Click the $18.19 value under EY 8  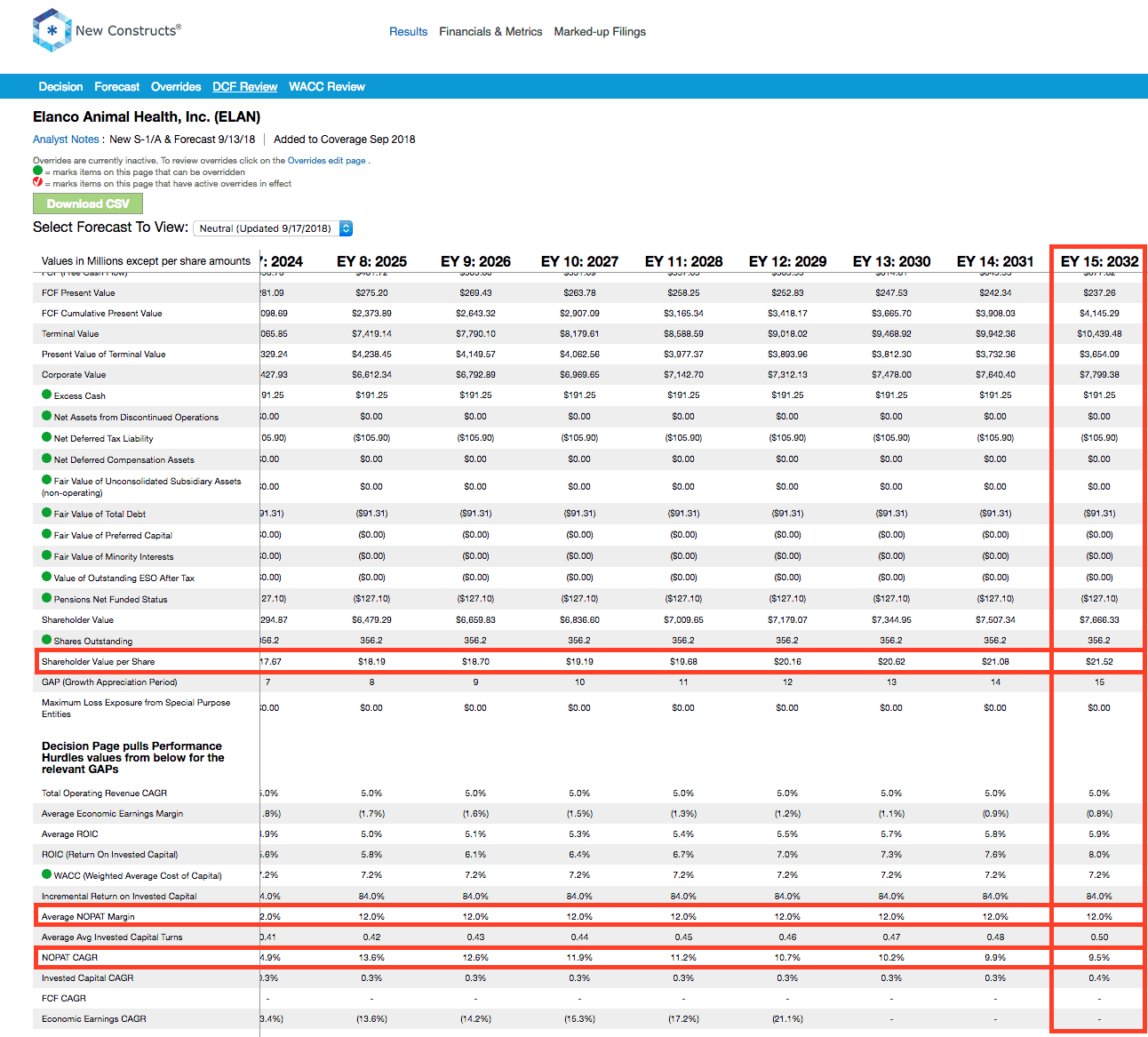371,661
